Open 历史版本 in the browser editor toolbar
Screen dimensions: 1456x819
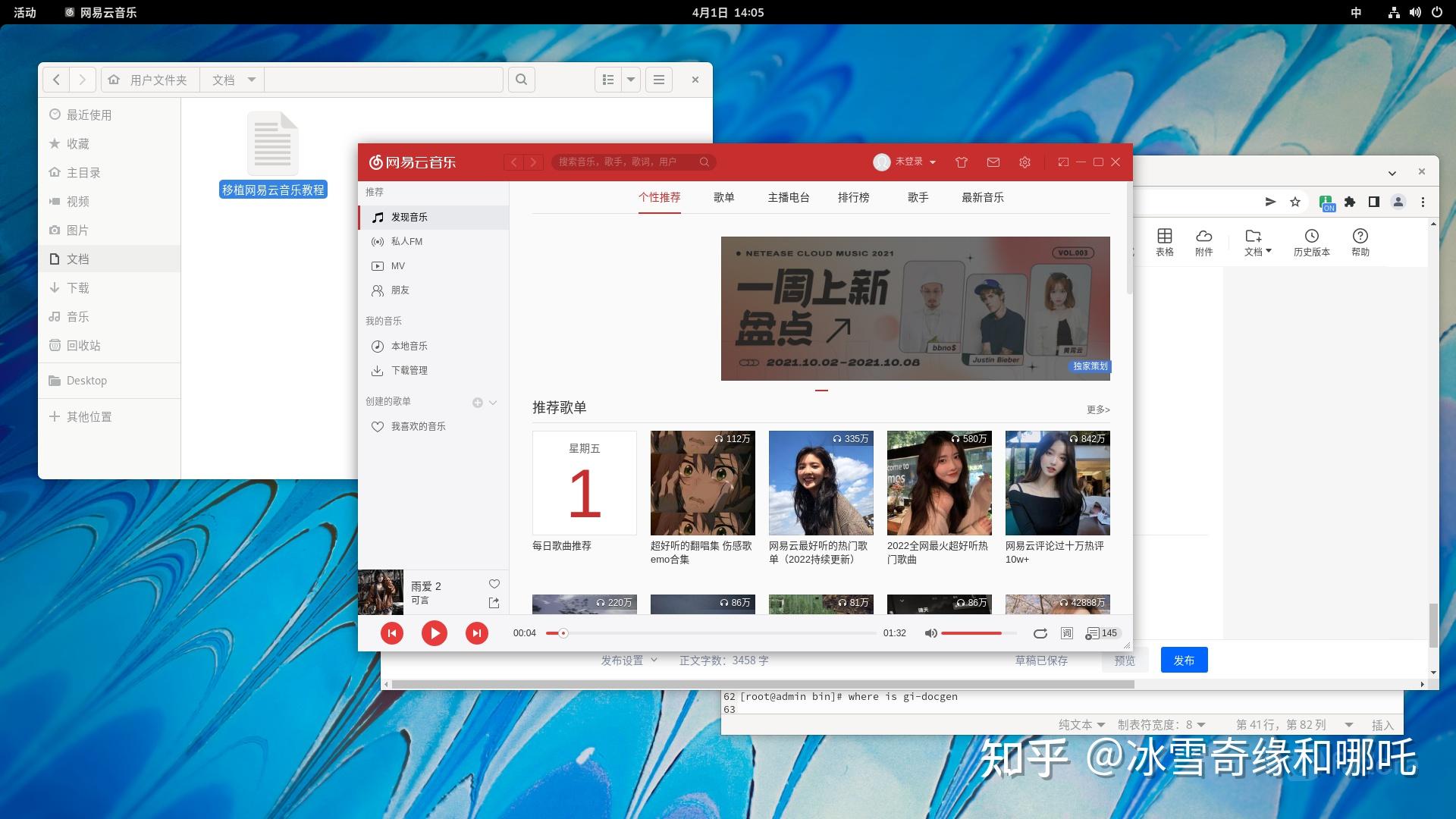tap(1312, 243)
